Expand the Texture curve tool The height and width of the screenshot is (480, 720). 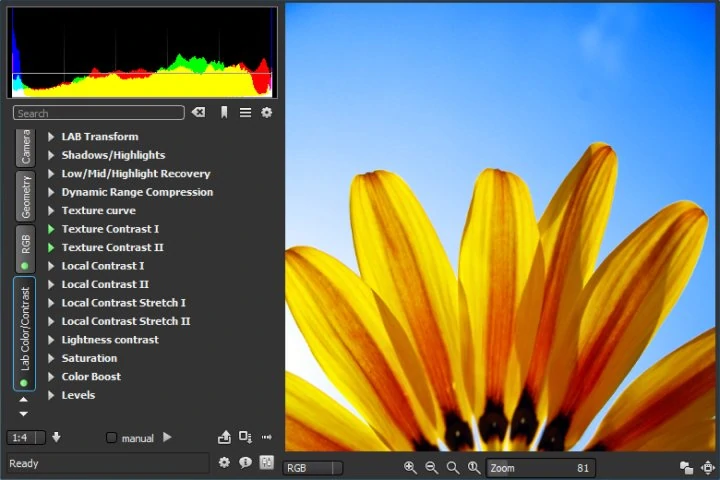click(51, 210)
